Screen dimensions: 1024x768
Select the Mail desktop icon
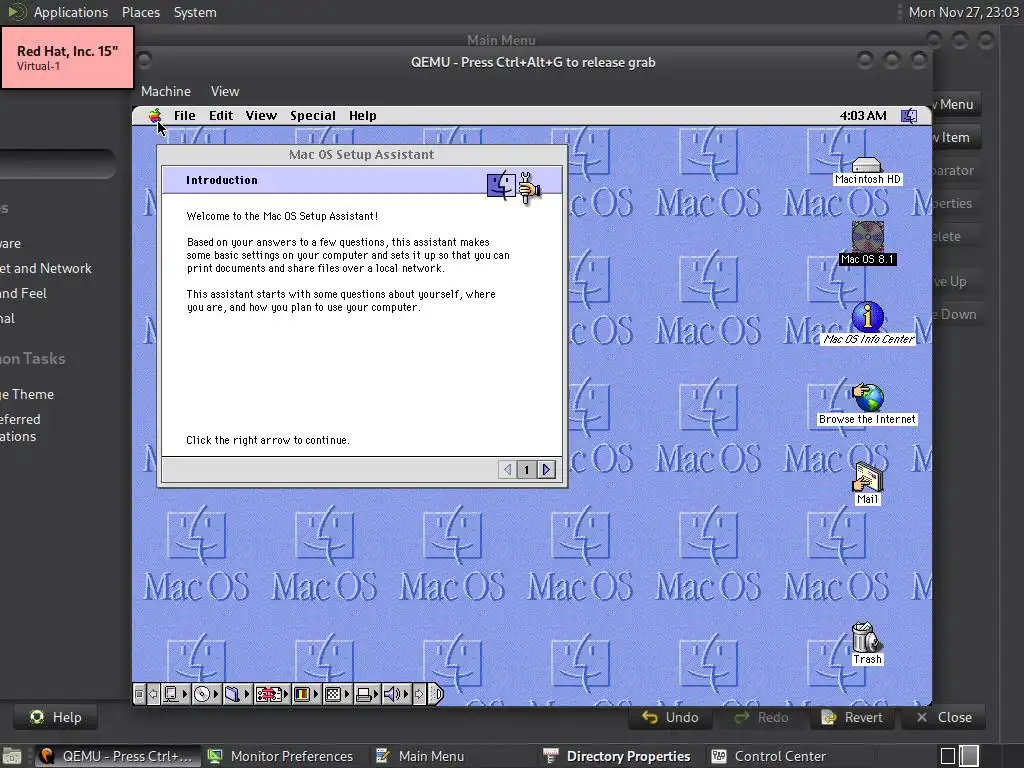coord(867,484)
